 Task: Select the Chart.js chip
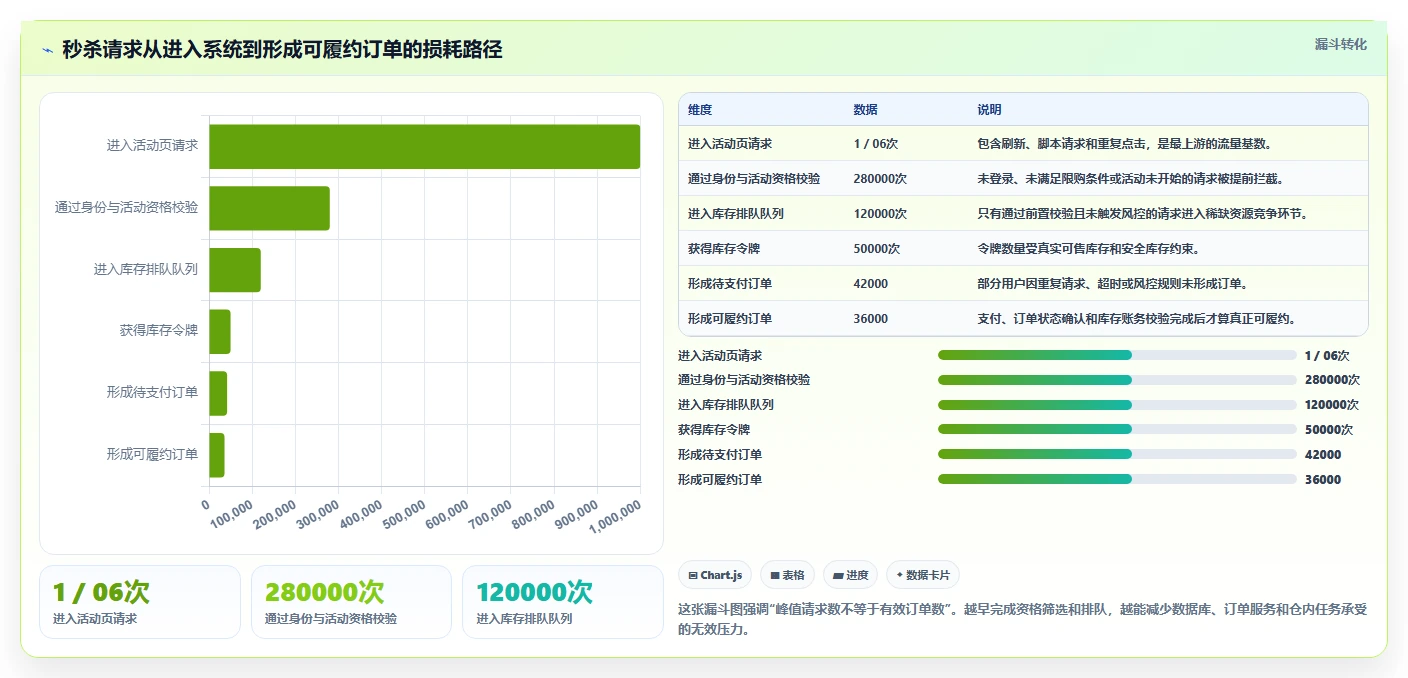pyautogui.click(x=715, y=575)
